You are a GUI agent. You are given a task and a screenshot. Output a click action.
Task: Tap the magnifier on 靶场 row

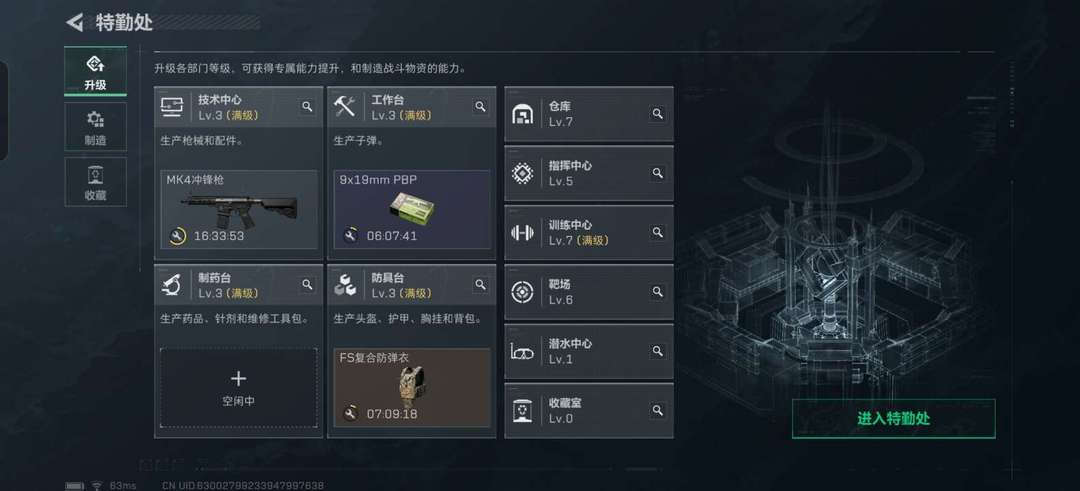tap(658, 292)
